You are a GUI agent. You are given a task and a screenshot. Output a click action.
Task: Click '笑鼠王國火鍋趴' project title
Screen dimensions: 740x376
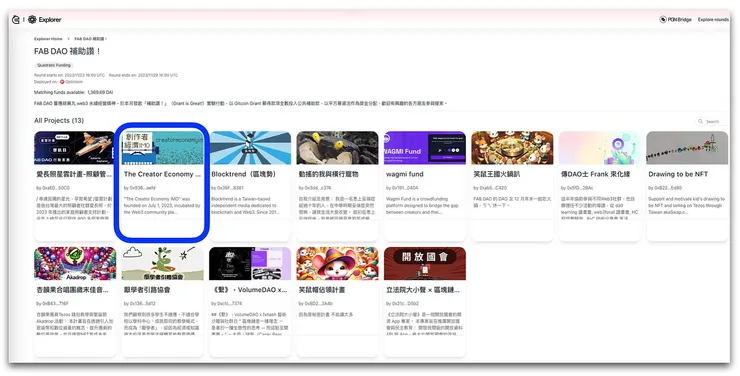[497, 174]
